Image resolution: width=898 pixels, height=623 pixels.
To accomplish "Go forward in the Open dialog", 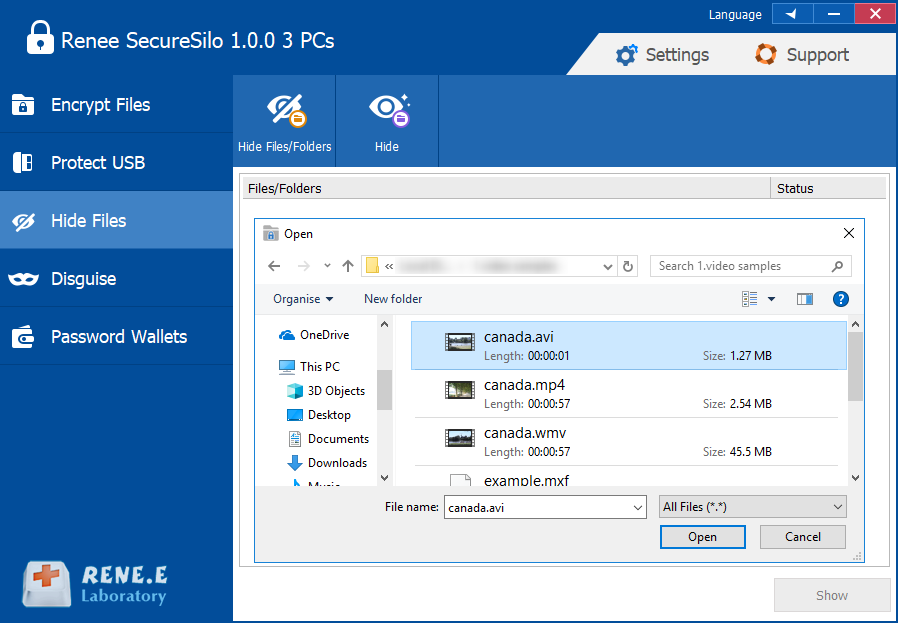I will click(x=304, y=266).
